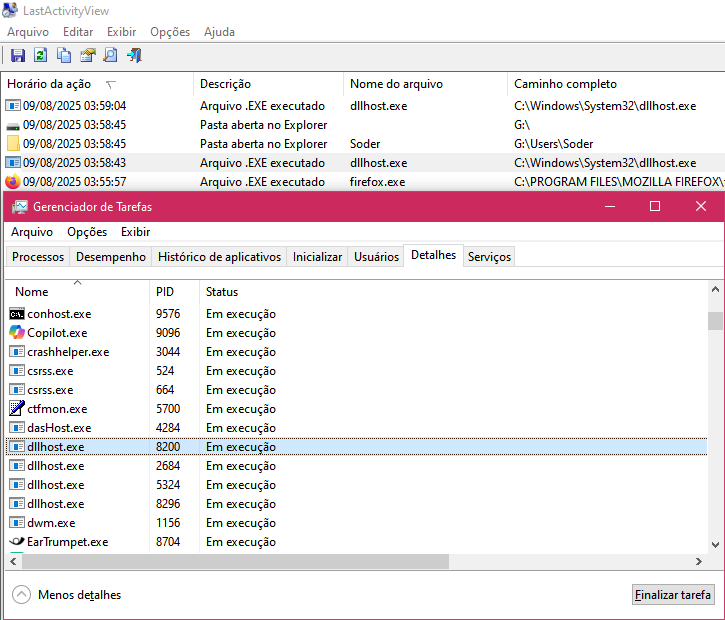The height and width of the screenshot is (620, 725).
Task: Open Exibir menu in LastActivityView
Action: (x=122, y=32)
